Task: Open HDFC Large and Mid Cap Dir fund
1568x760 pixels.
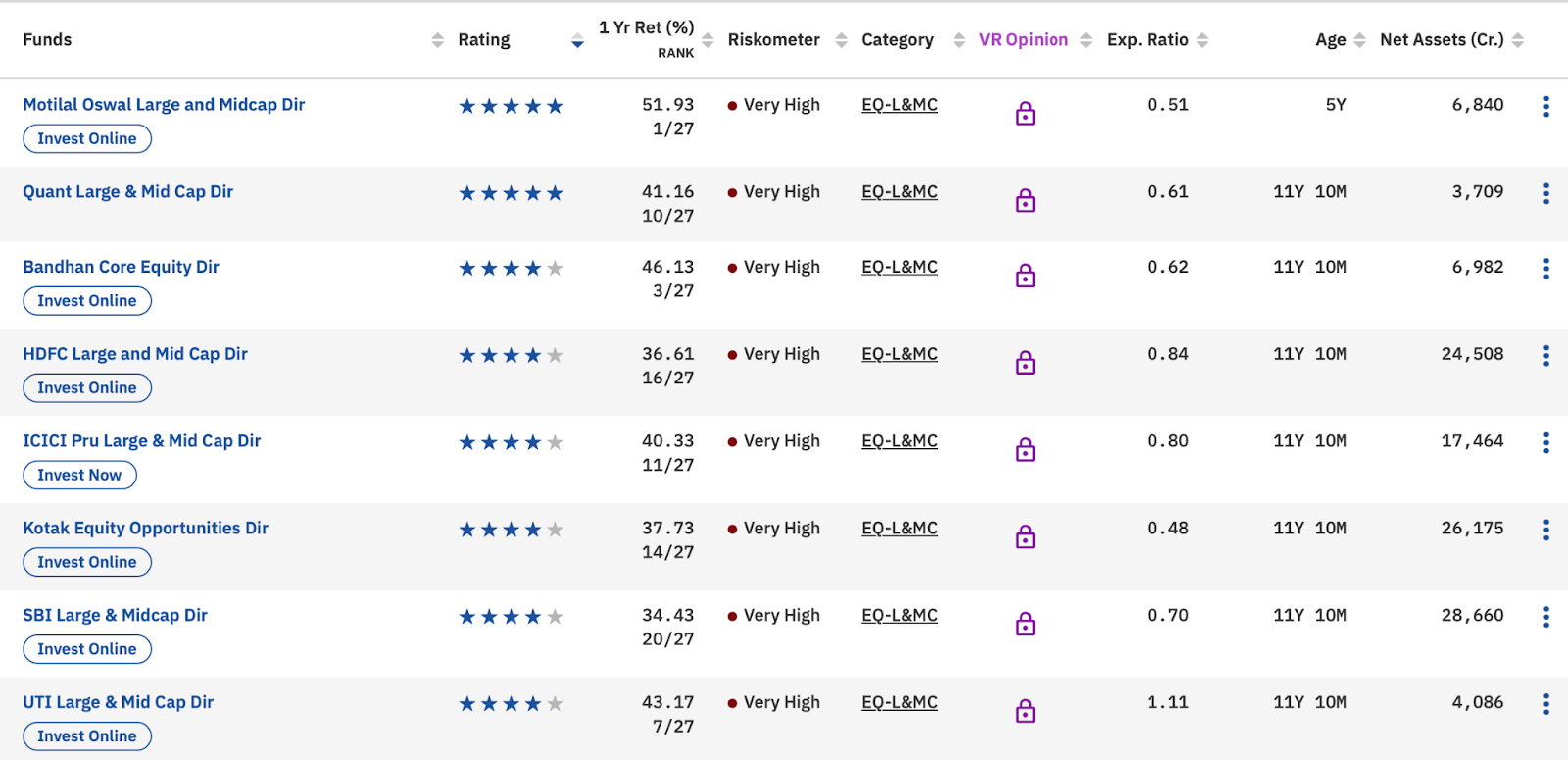Action: click(135, 354)
